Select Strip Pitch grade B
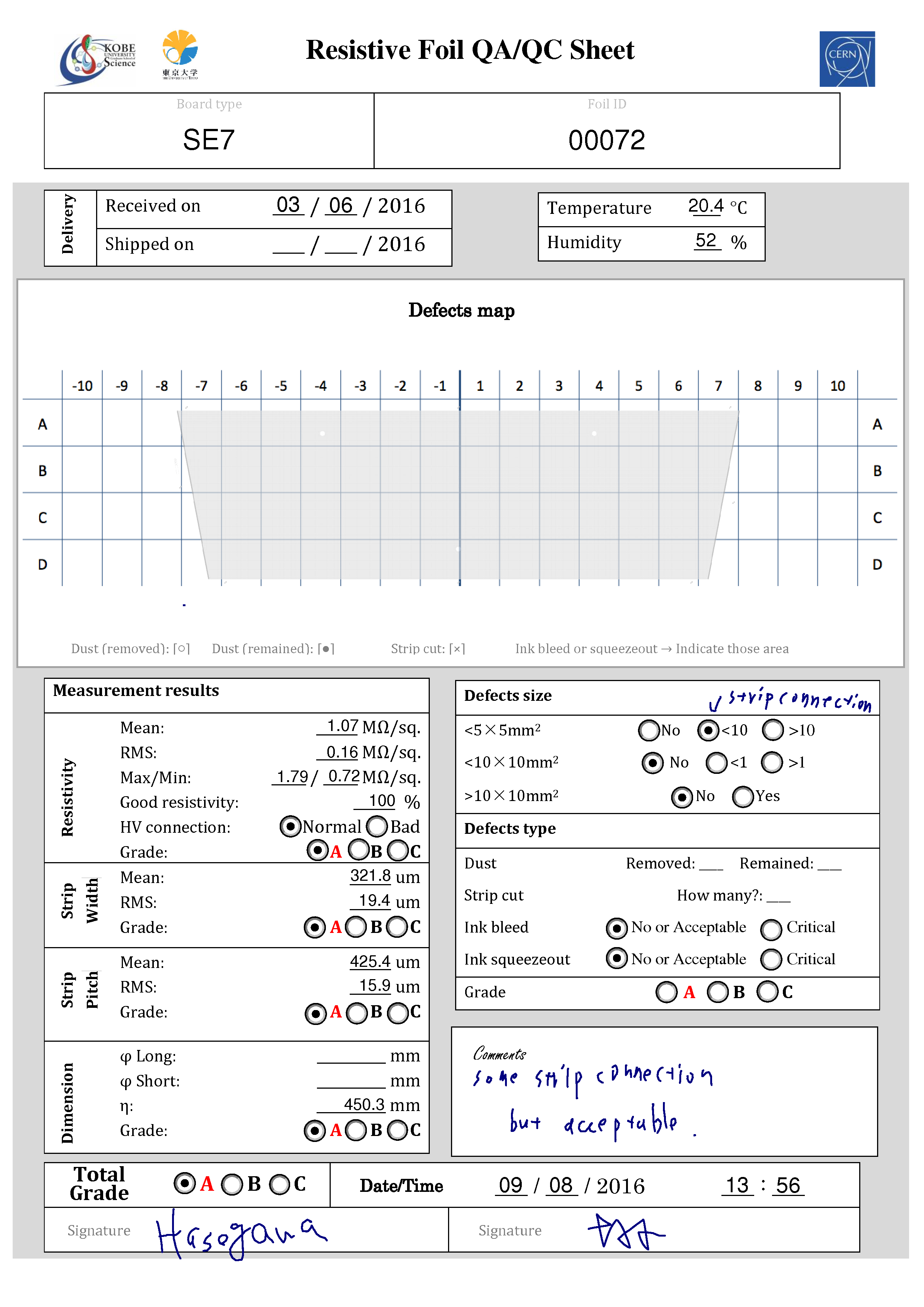The height and width of the screenshot is (1307, 924). pos(357,1013)
